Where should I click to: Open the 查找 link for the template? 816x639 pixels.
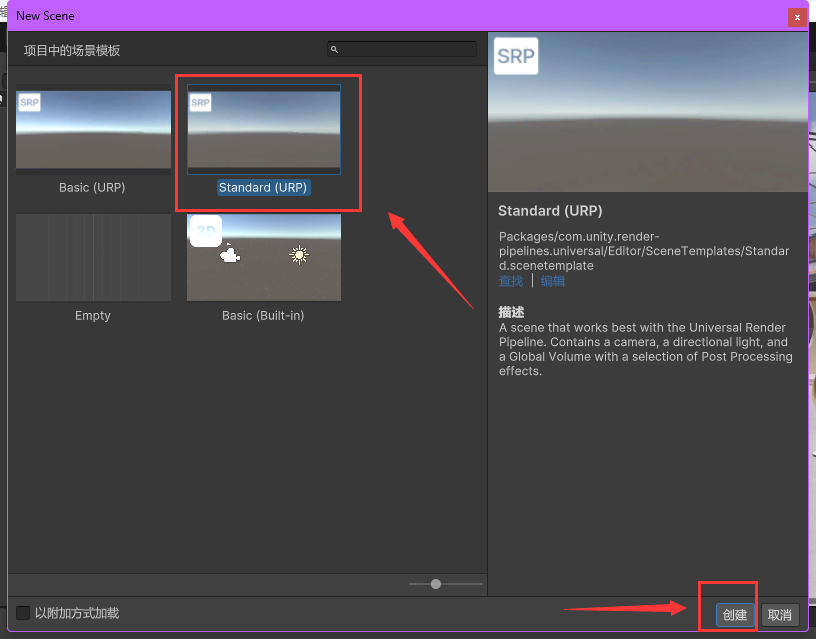510,281
